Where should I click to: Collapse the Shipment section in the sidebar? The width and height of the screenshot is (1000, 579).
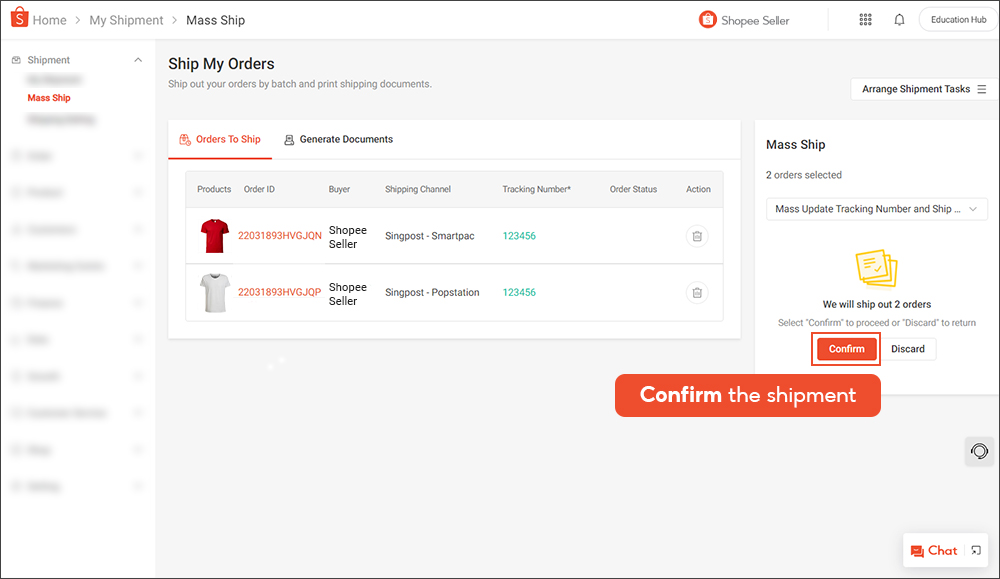tap(138, 59)
